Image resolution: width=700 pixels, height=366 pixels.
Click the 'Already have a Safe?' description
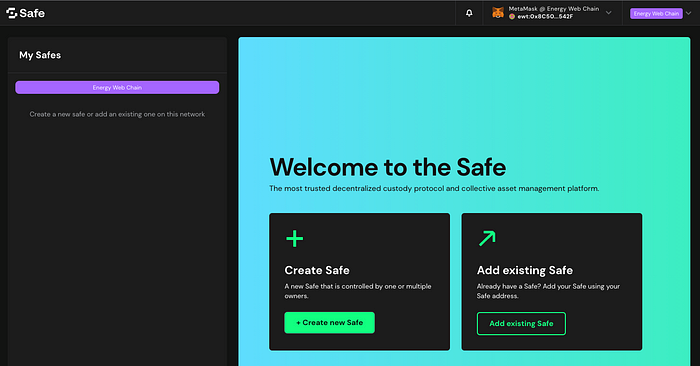[548, 291]
